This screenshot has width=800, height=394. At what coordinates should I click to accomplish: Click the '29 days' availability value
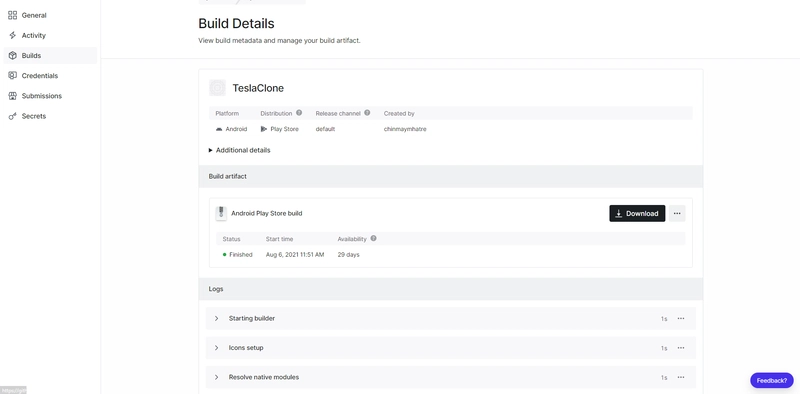[348, 255]
